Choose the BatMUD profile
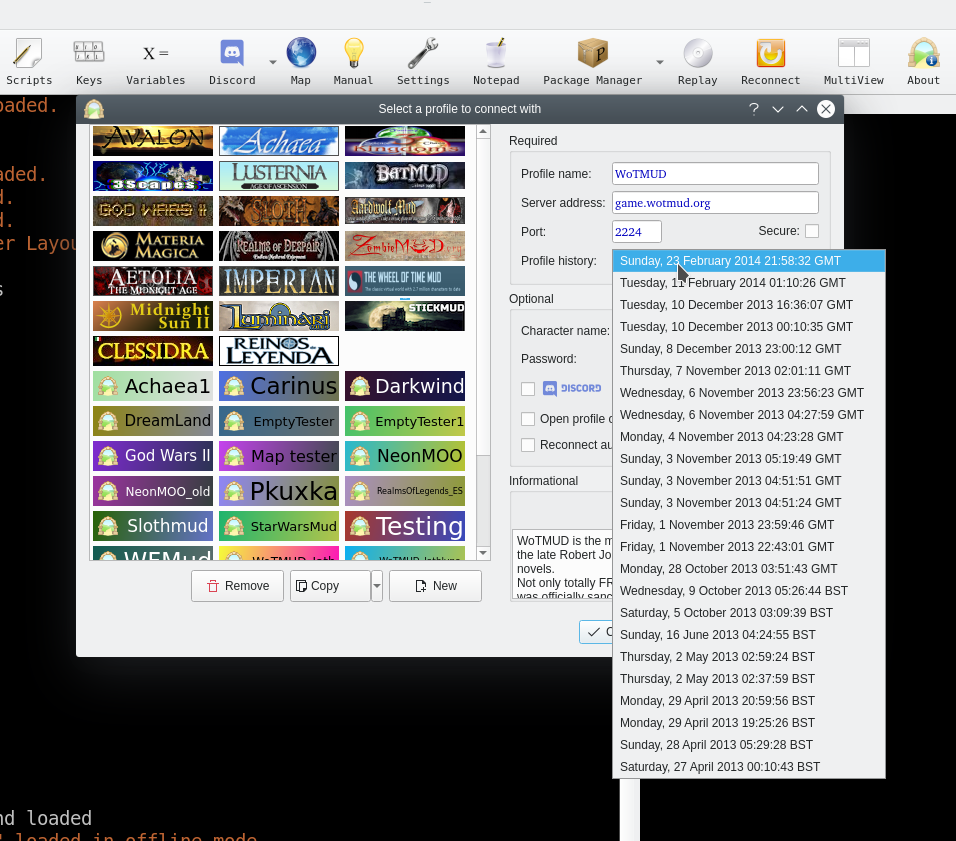Image resolution: width=956 pixels, height=841 pixels. [405, 176]
